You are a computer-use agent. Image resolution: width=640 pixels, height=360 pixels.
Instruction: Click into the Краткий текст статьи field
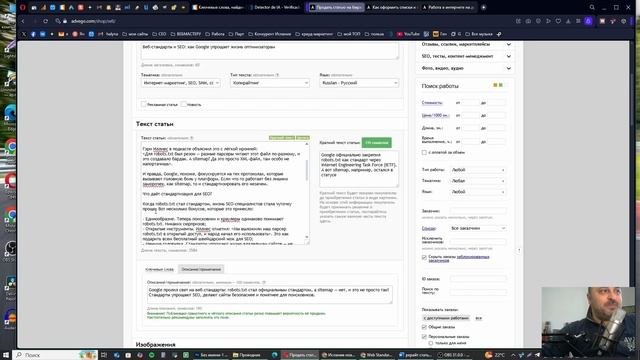[x=359, y=169]
